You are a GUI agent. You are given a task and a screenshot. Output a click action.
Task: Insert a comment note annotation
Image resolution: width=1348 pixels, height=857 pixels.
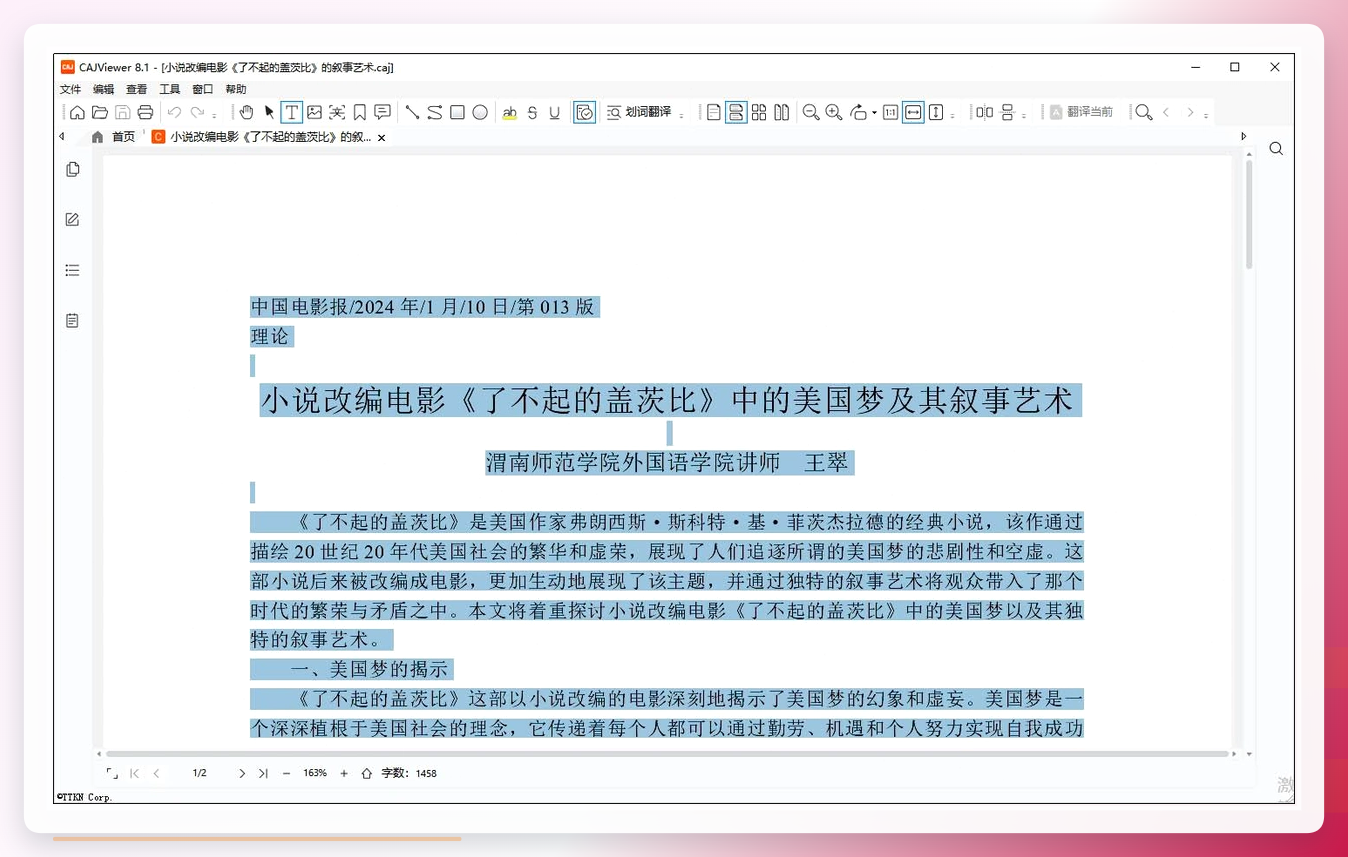[382, 112]
